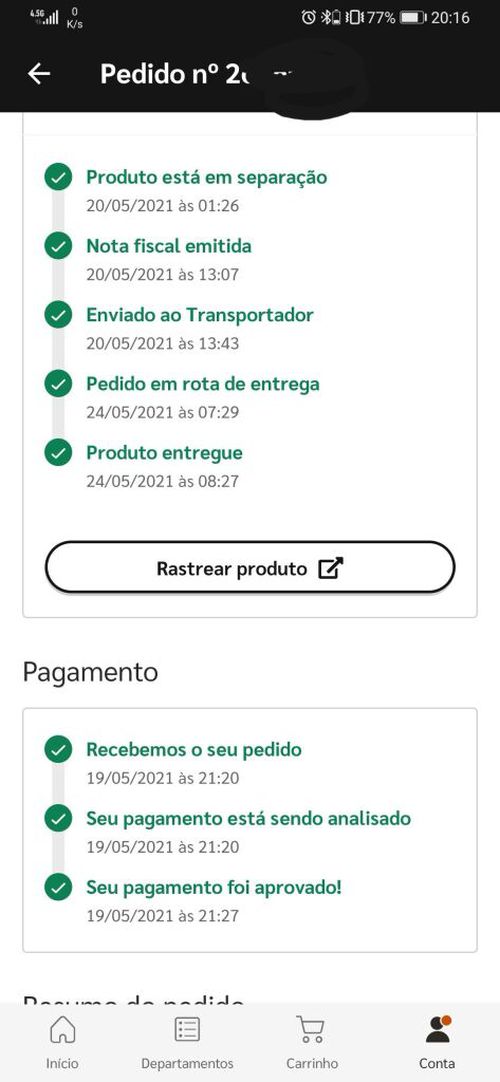Screen dimensions: 500x1082
Task: Select the Pedido em rota de entrega status
Action: point(203,384)
